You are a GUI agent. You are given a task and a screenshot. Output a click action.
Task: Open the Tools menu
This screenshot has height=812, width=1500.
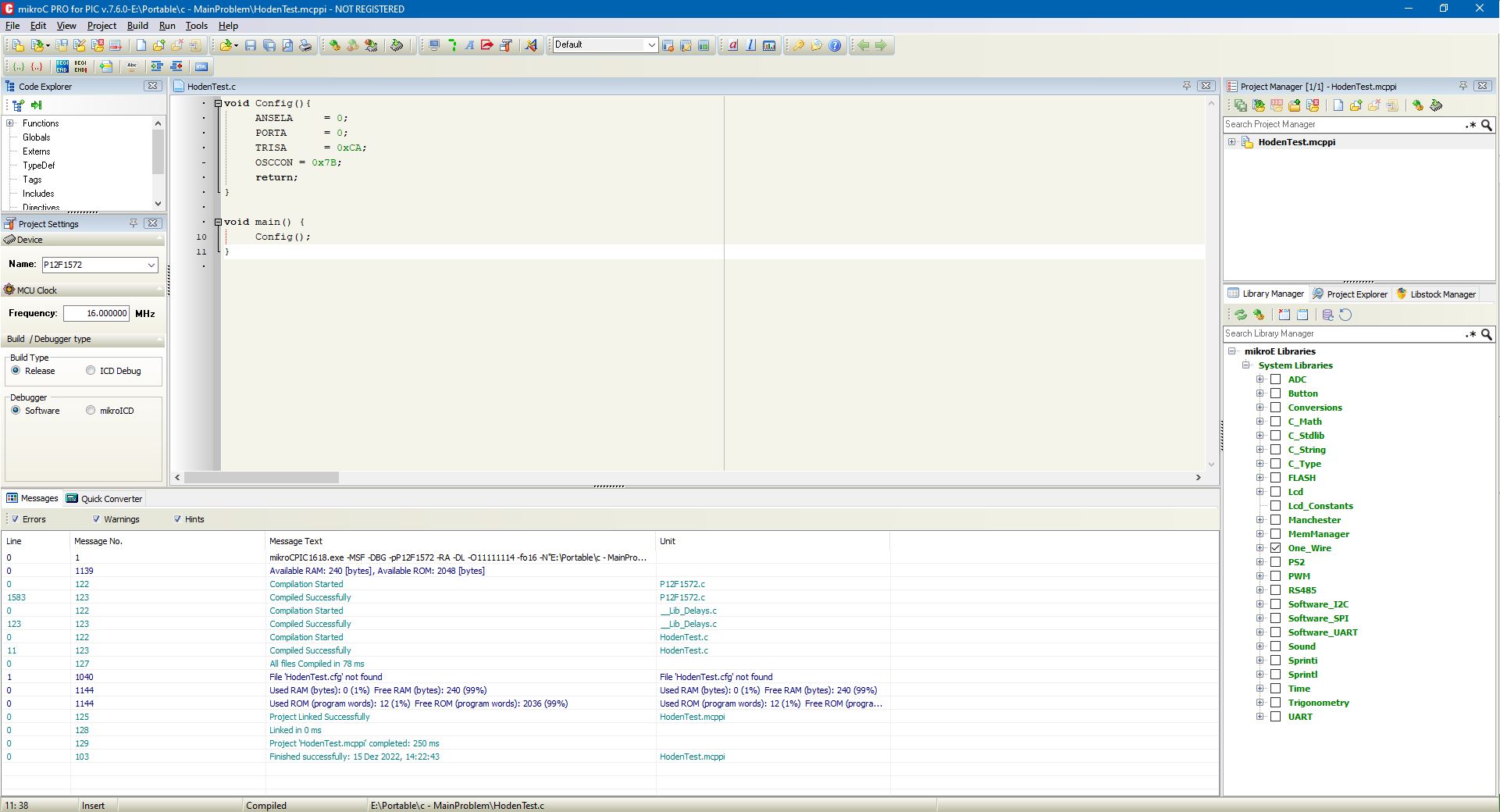(197, 26)
